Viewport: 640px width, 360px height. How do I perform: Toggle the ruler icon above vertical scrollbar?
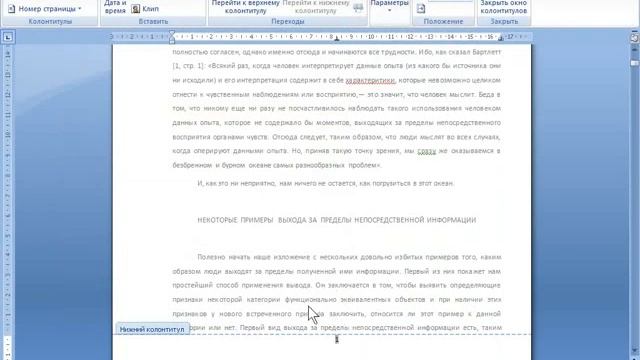point(635,38)
